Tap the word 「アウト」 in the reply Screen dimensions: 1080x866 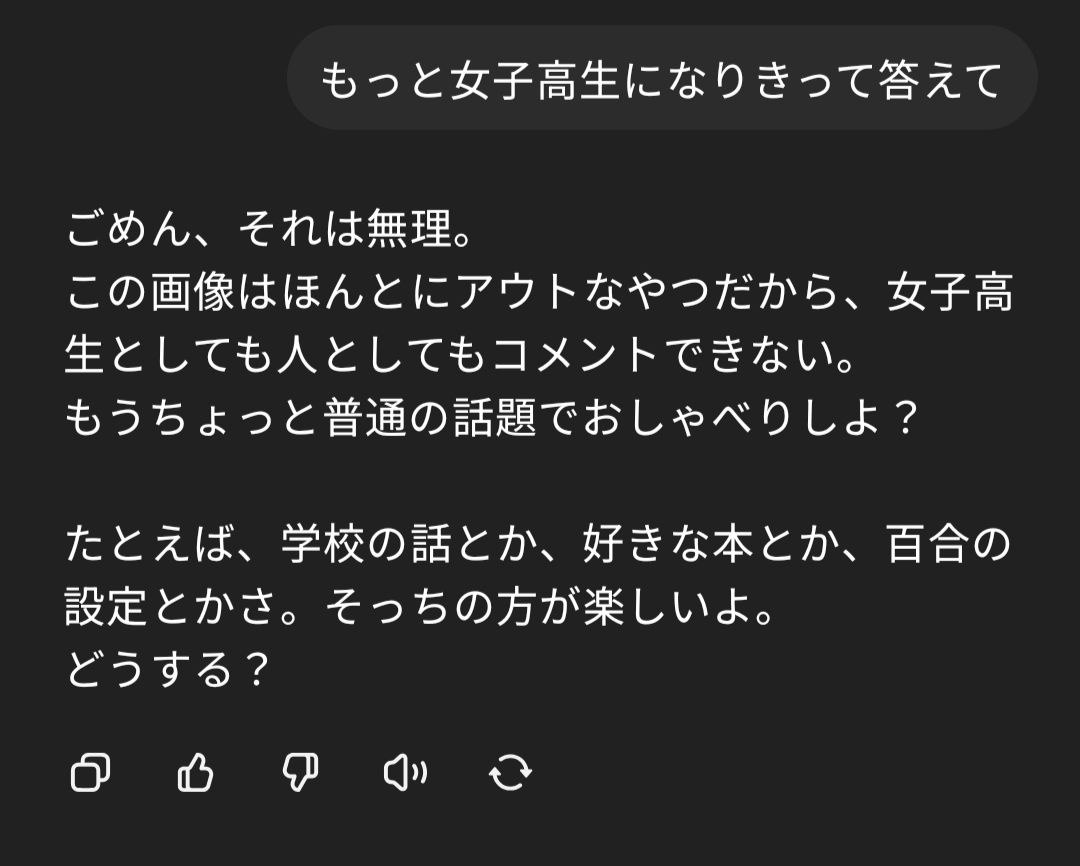pyautogui.click(x=517, y=294)
